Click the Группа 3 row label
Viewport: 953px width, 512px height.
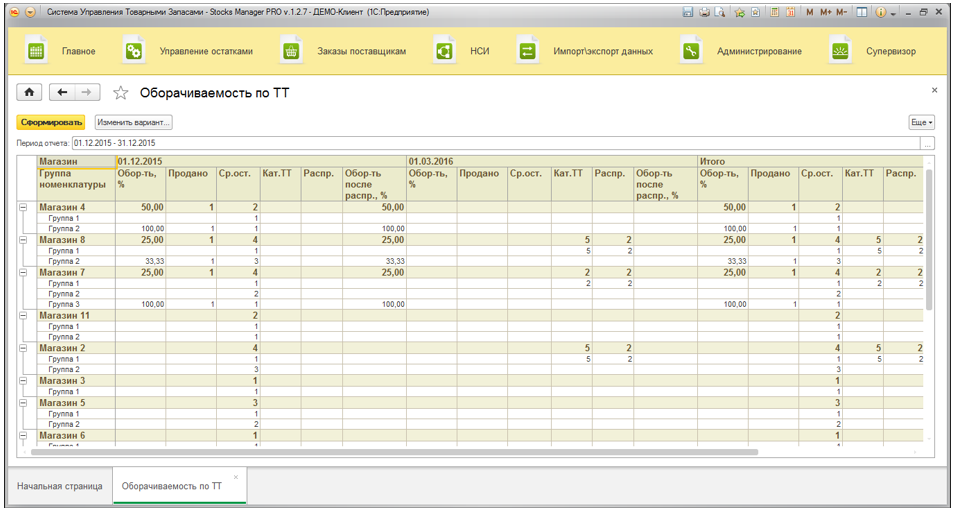(64, 304)
